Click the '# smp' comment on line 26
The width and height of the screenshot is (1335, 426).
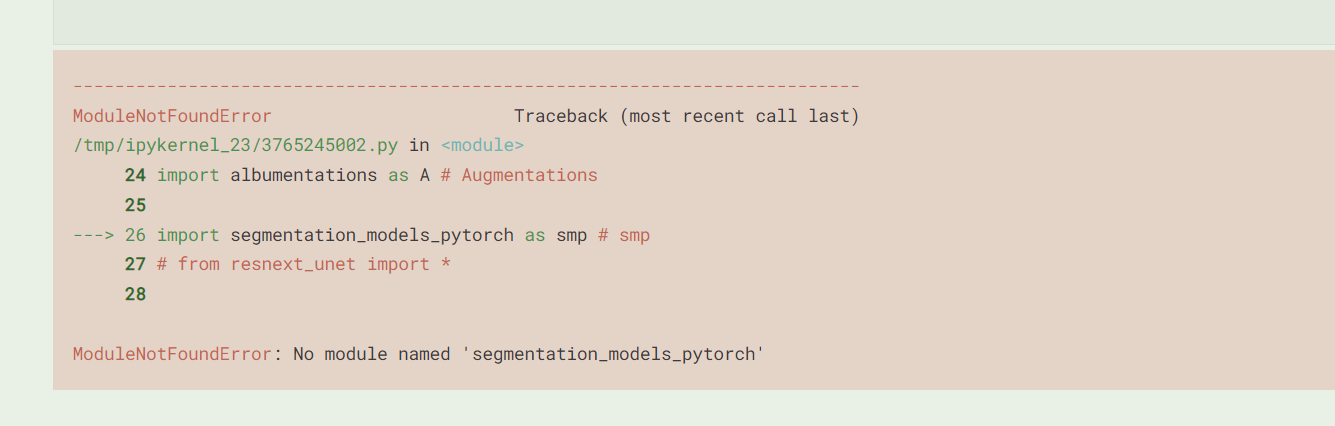[624, 236]
